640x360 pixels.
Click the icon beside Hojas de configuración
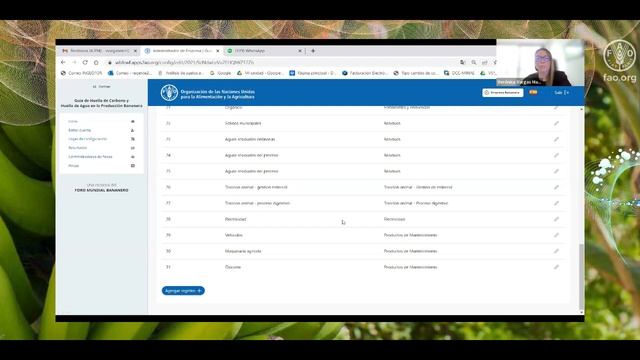pos(133,139)
